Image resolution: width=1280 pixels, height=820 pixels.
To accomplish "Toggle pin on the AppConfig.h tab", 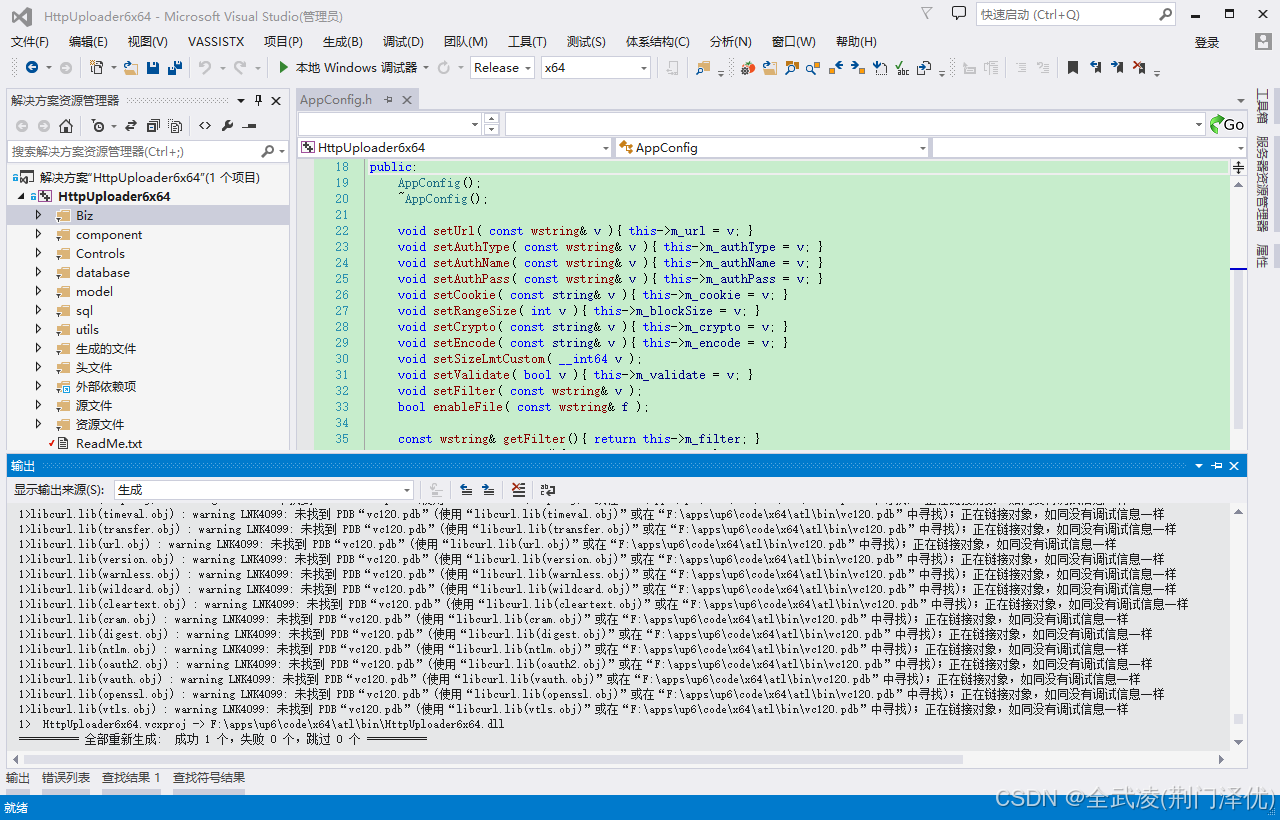I will coord(387,100).
